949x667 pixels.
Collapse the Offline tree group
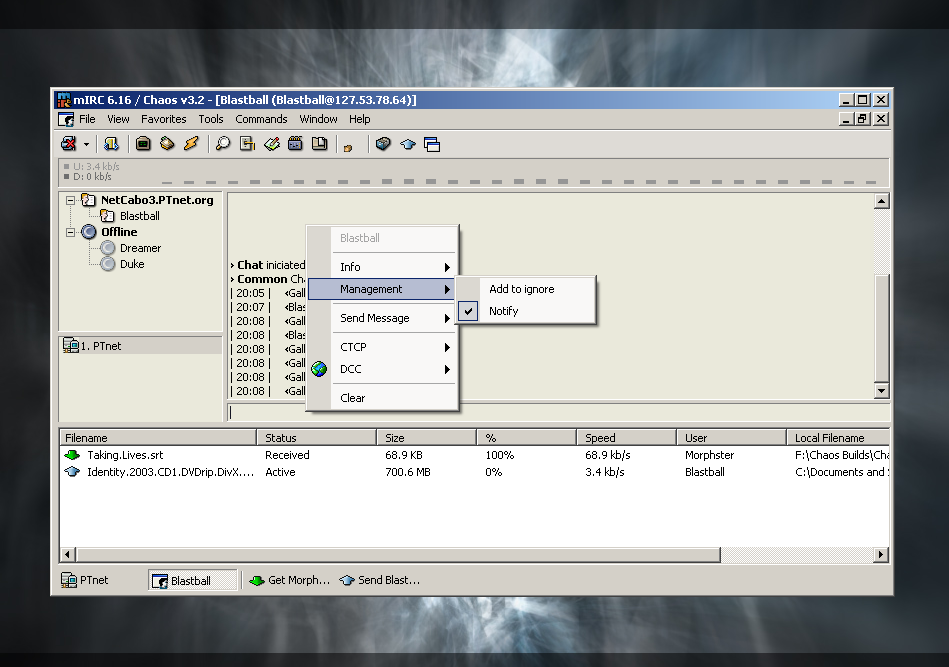[70, 232]
